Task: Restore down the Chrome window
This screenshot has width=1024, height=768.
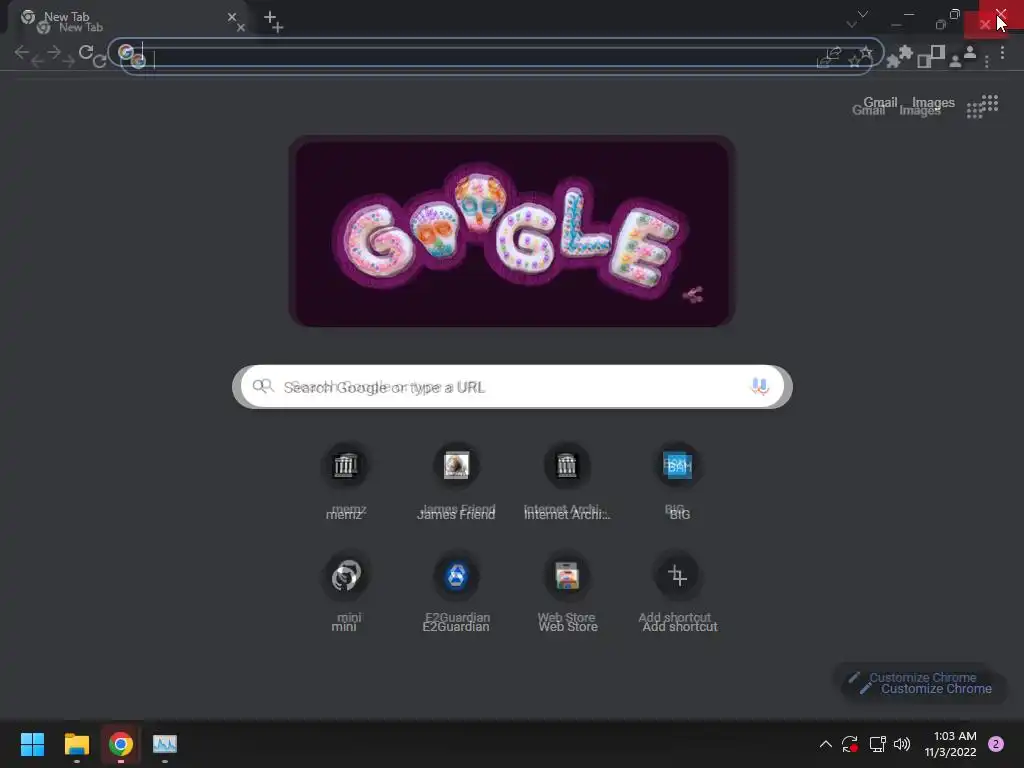Action: click(955, 14)
